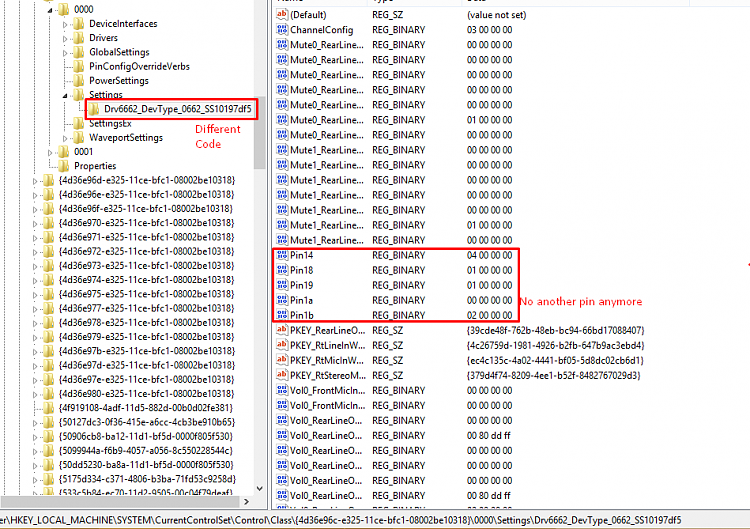750x529 pixels.
Task: Click the REG_SZ type of (Default)
Action: coord(387,15)
